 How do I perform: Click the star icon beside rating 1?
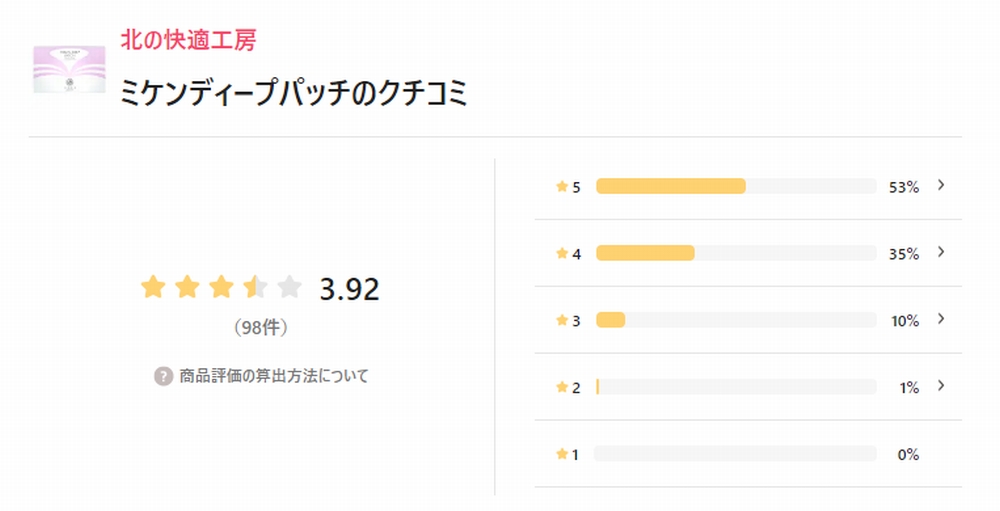click(562, 454)
